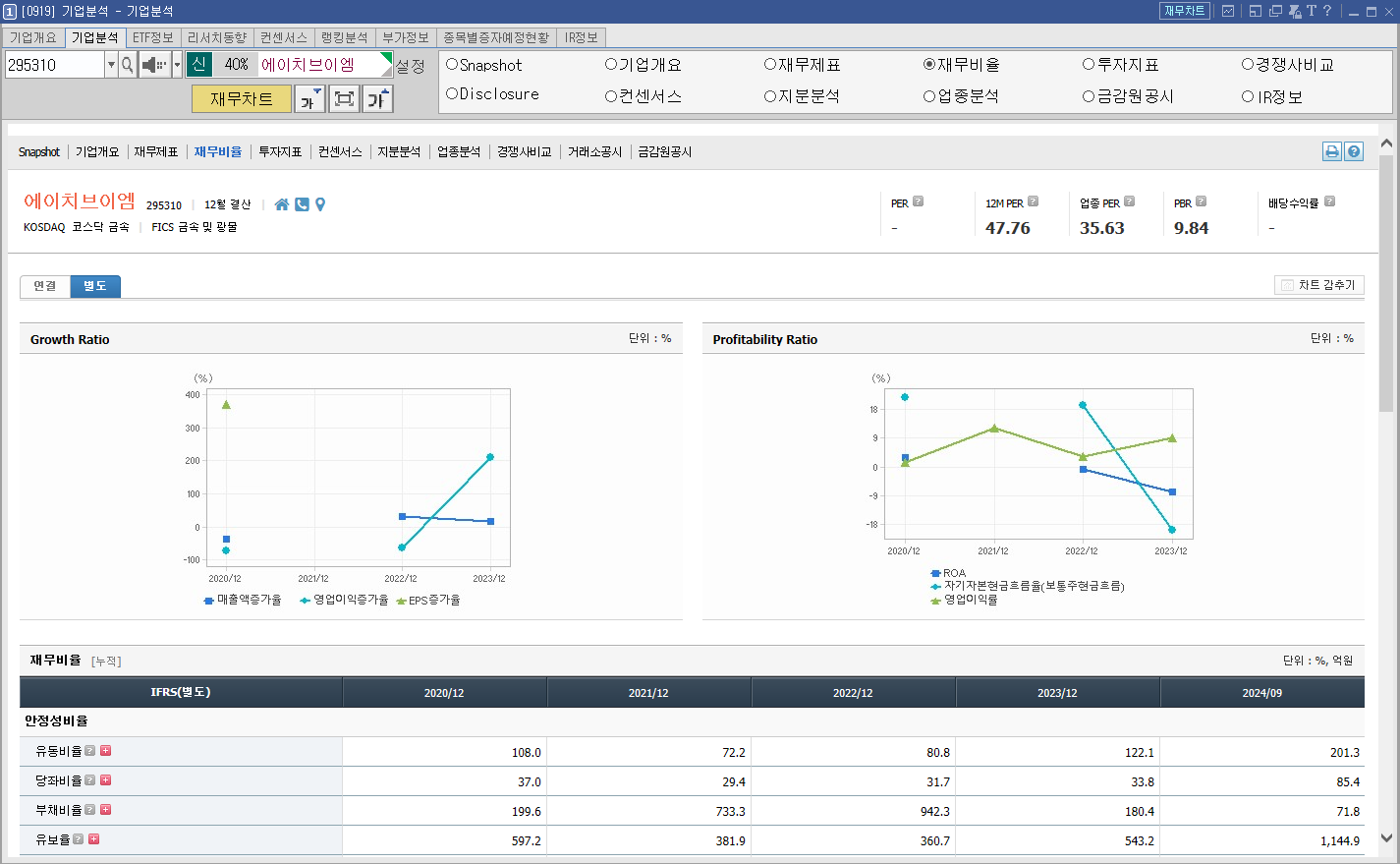Click the company homepage house icon

282,204
